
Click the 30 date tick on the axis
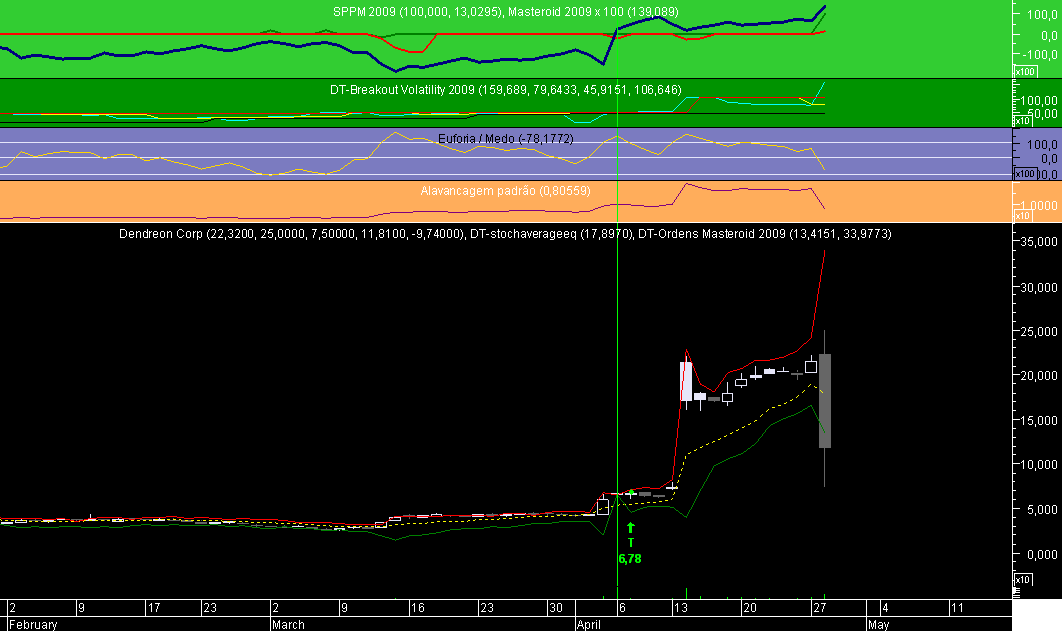[x=555, y=607]
